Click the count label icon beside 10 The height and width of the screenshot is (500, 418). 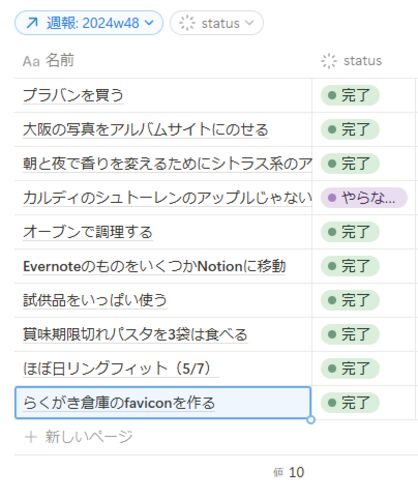278,472
